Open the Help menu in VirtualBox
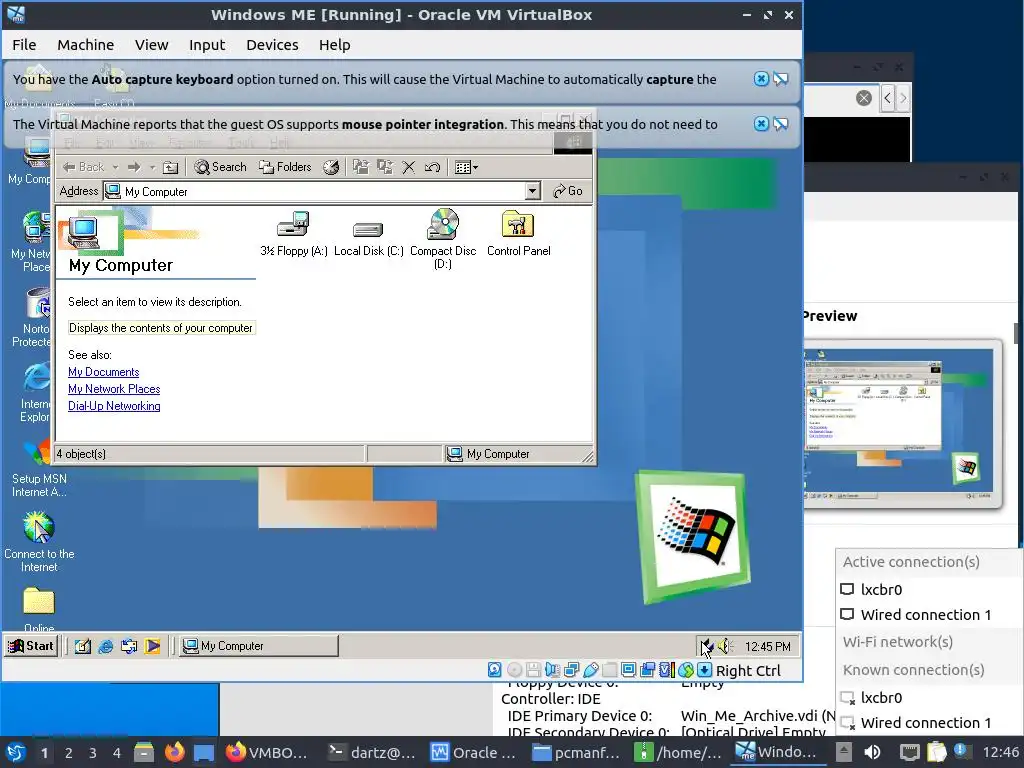This screenshot has height=768, width=1024. pos(334,45)
